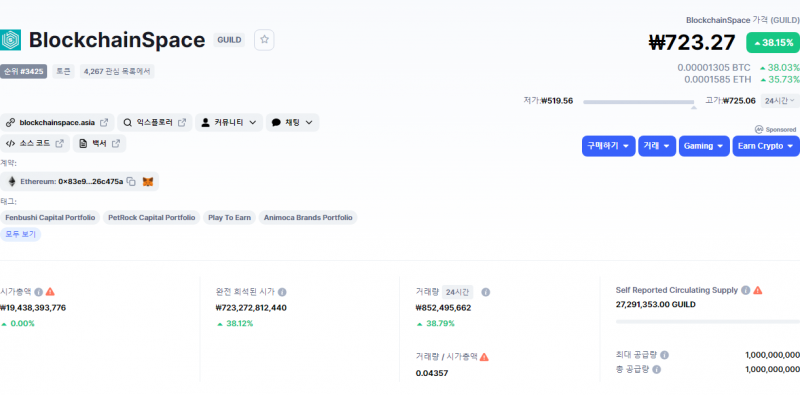
Task: Click the 24시간 selector next to 거래량
Action: pos(457,292)
